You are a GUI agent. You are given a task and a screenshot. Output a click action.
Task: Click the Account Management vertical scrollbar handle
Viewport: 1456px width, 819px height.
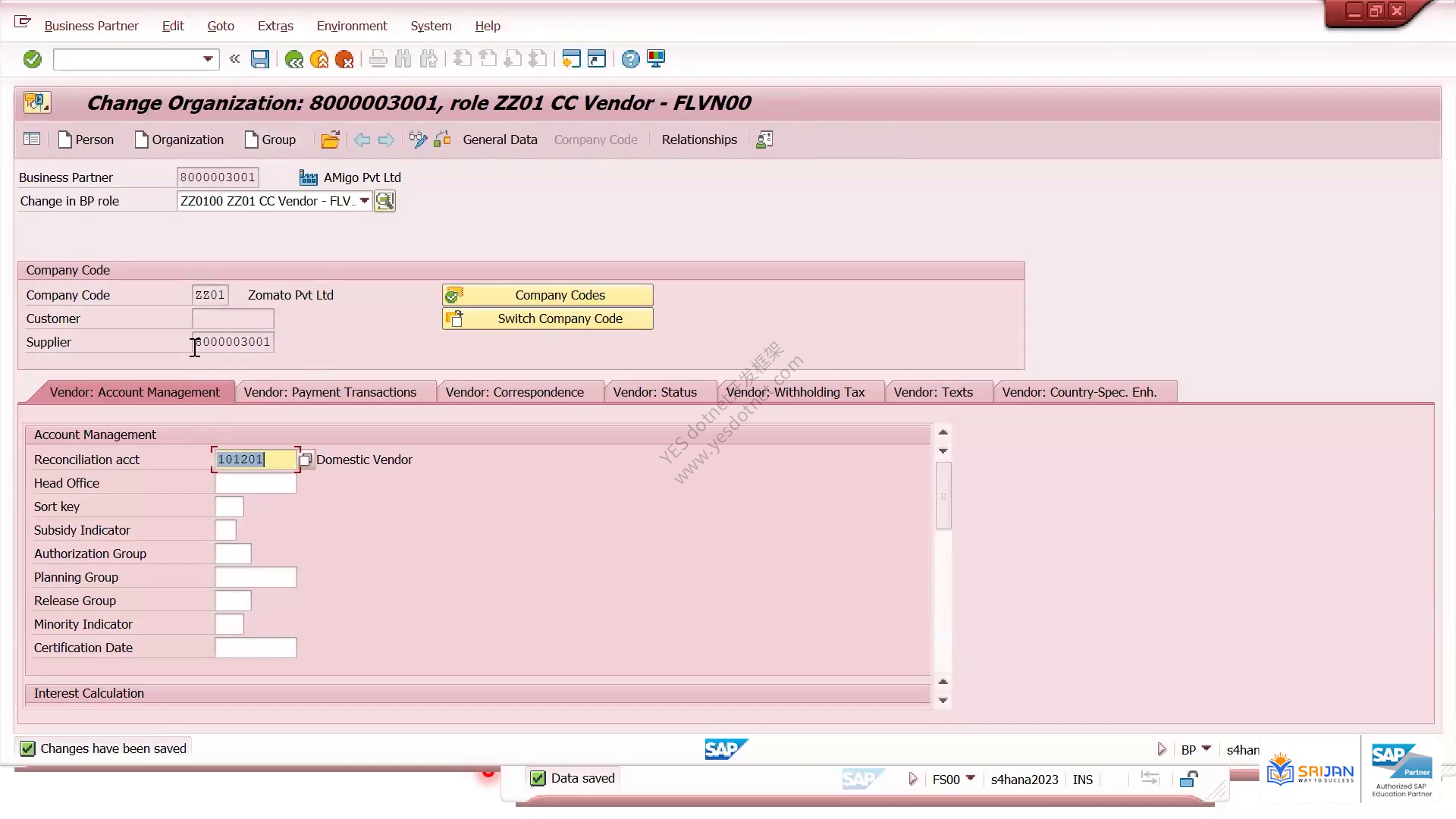(943, 496)
